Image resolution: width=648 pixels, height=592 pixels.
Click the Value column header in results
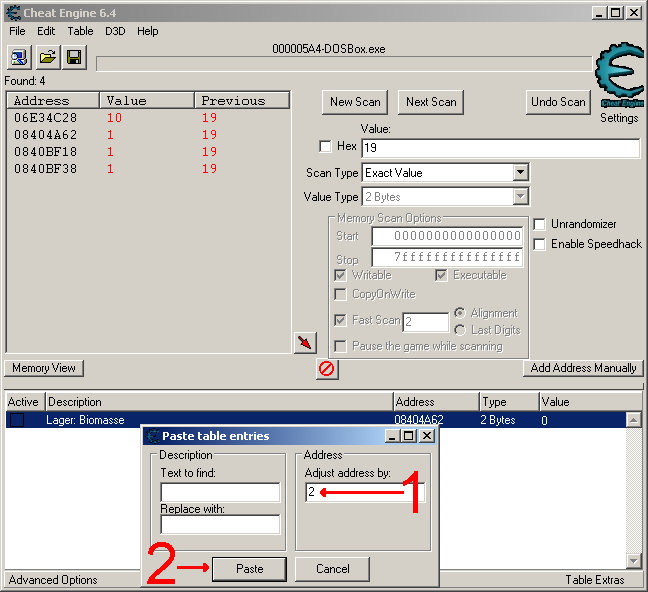pos(147,100)
